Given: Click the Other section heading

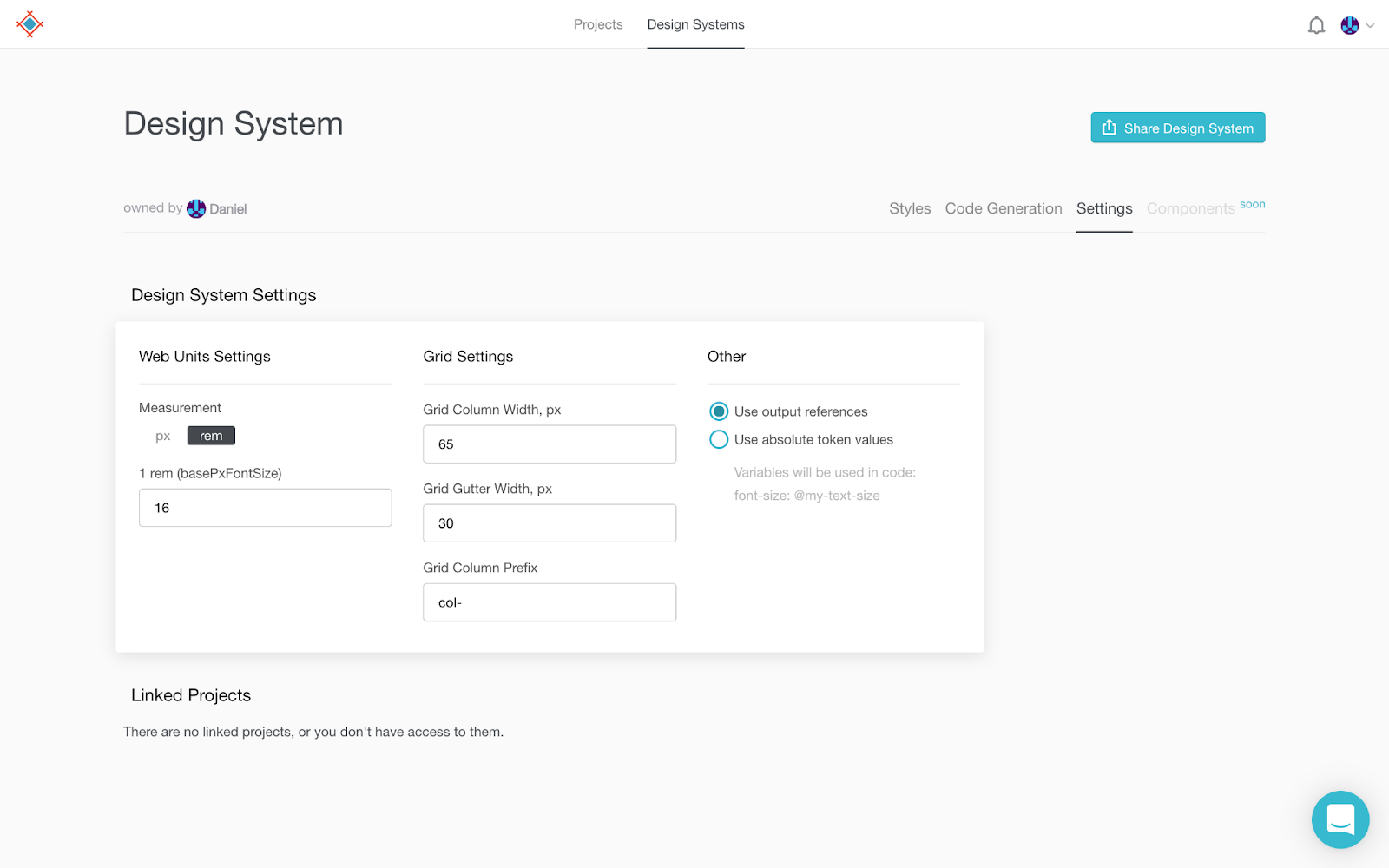Looking at the screenshot, I should [727, 357].
